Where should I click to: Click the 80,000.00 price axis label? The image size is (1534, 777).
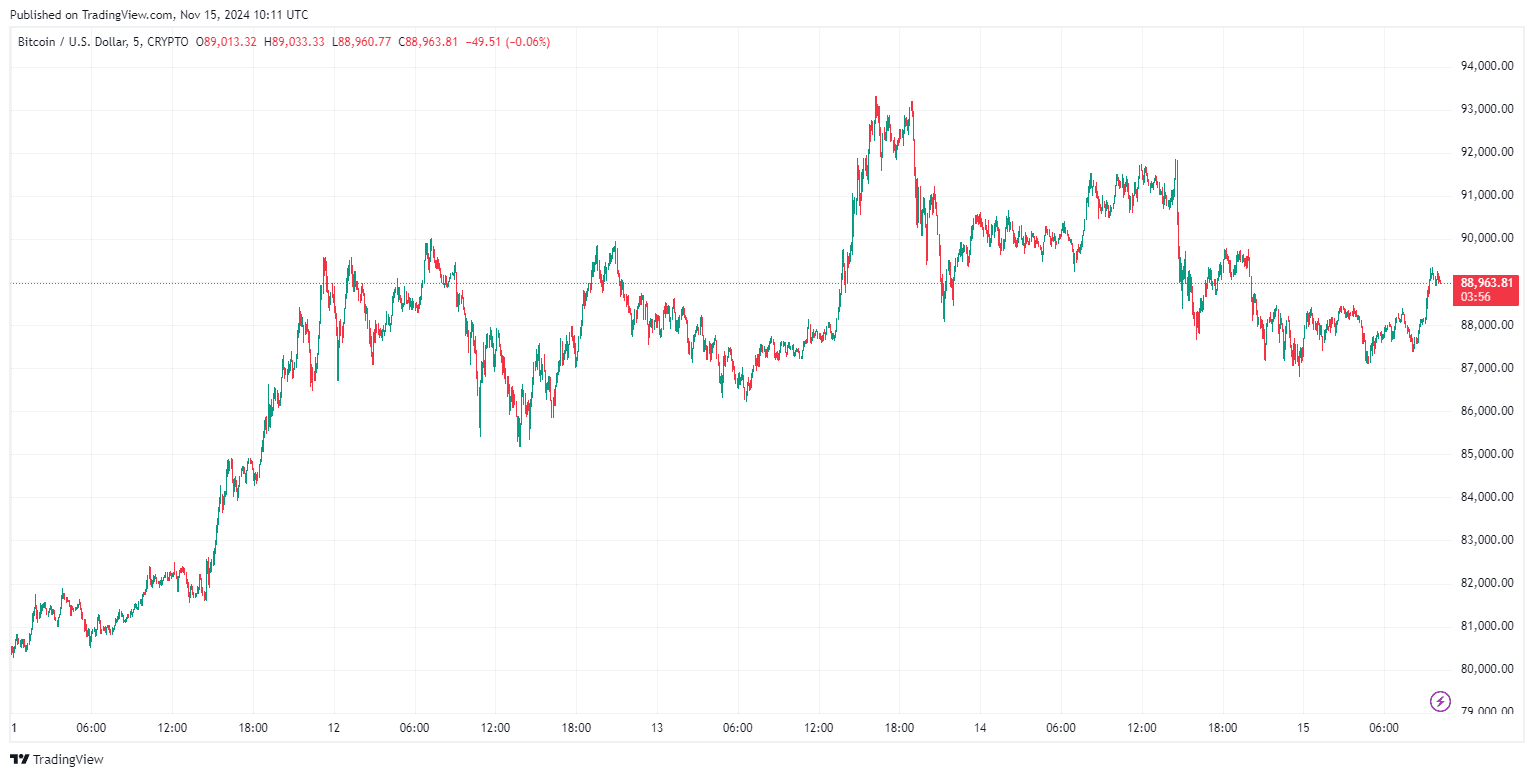pos(1485,669)
